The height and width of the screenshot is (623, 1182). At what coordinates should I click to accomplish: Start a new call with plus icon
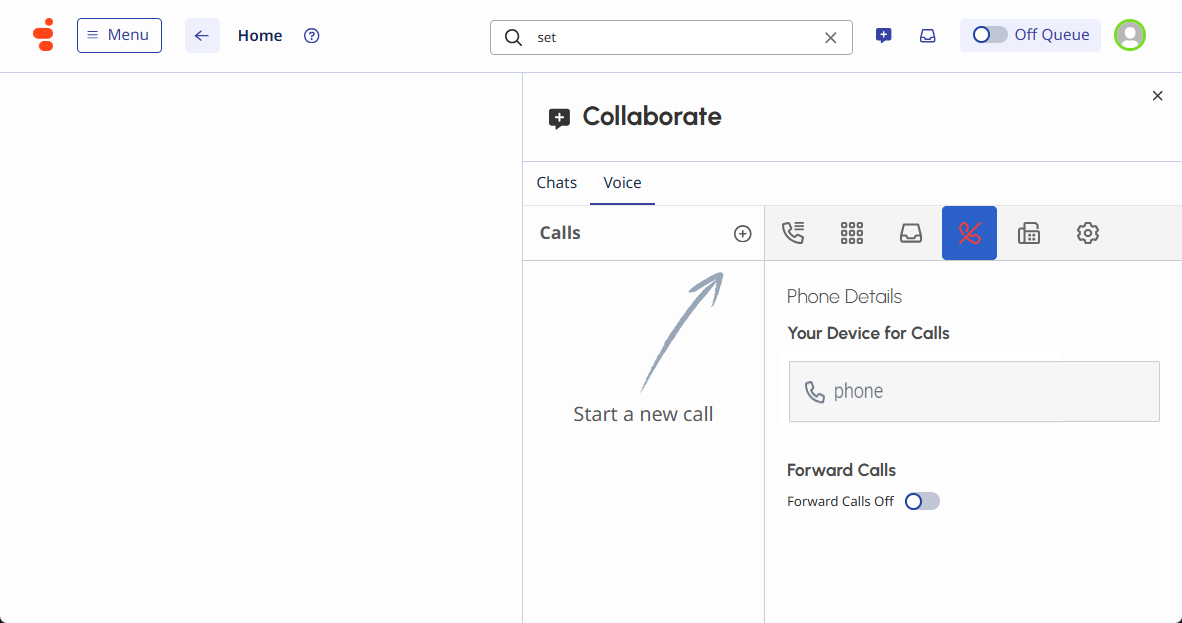point(742,233)
